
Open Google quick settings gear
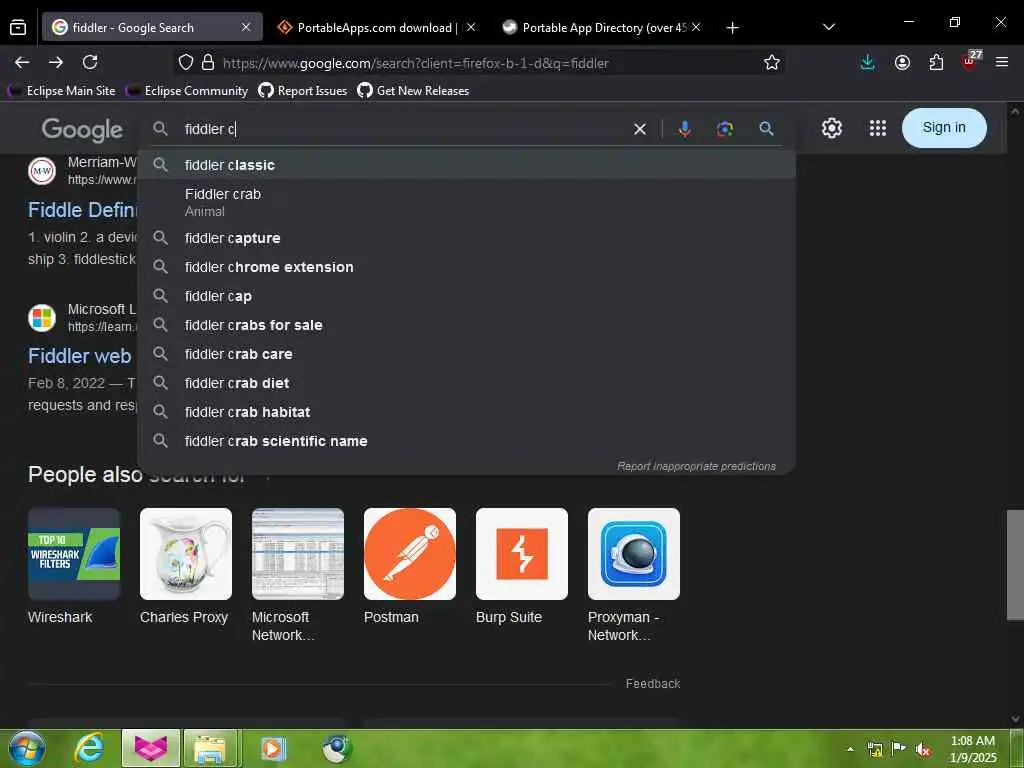point(831,128)
